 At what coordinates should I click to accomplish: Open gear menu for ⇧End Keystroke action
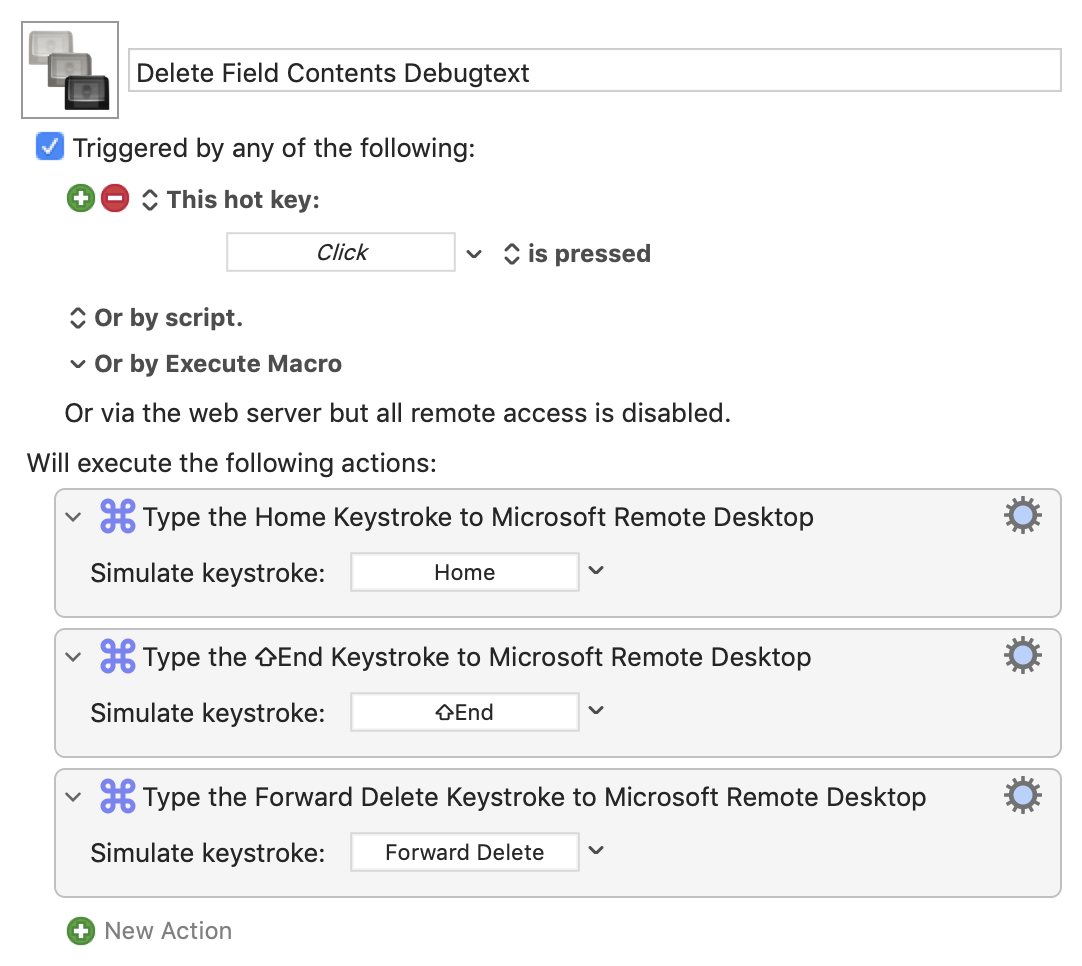click(x=1022, y=656)
